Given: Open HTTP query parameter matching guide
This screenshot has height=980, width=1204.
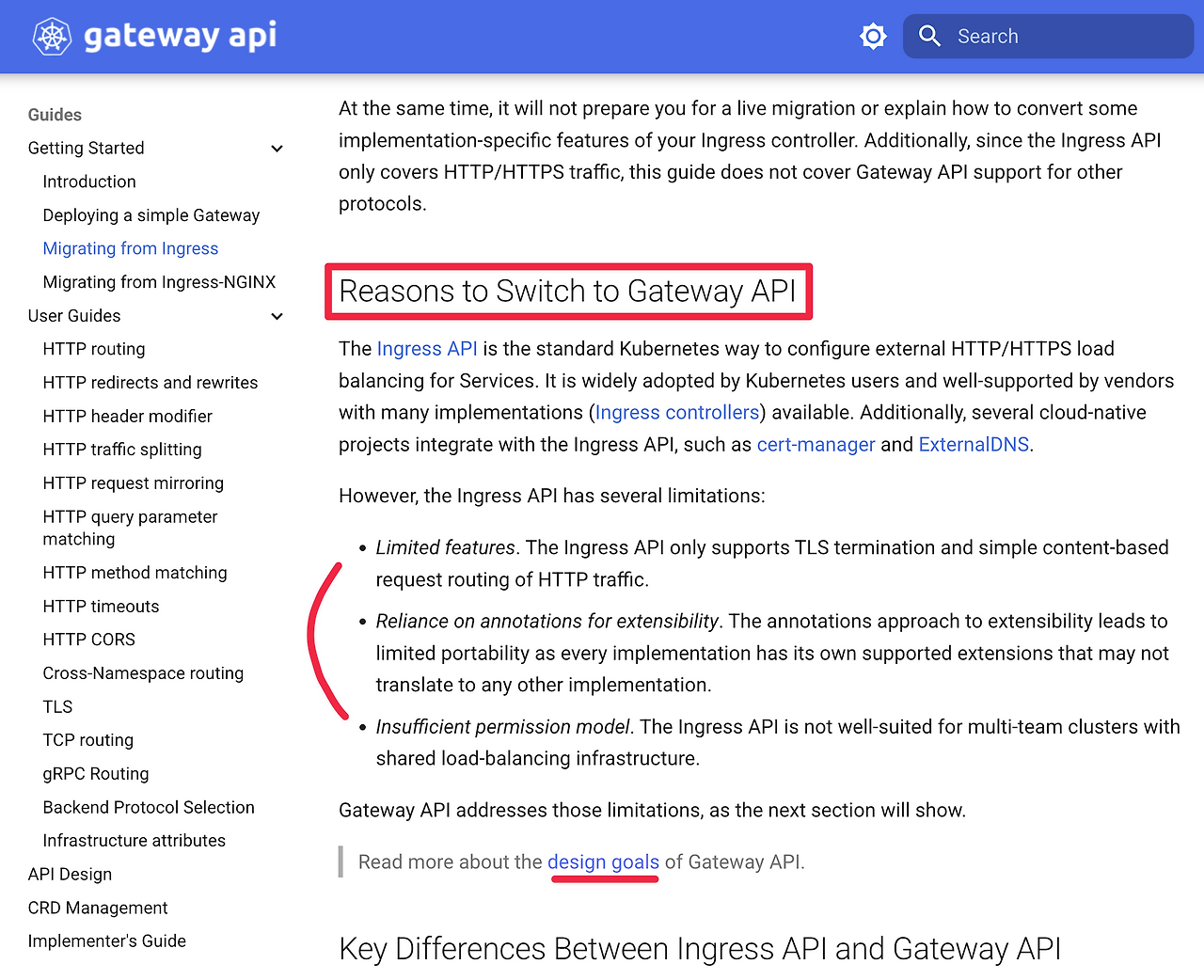Looking at the screenshot, I should [x=131, y=528].
